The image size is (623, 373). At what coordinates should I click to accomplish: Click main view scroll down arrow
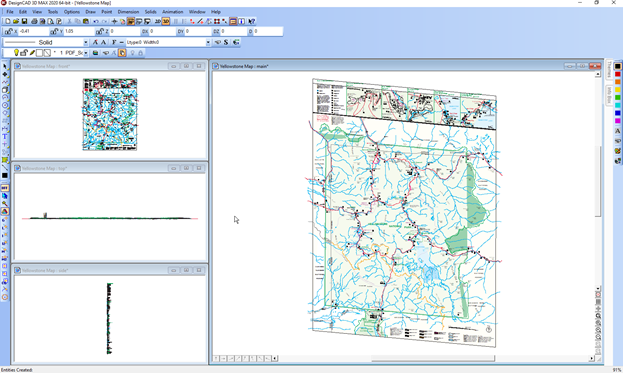pyautogui.click(x=598, y=288)
